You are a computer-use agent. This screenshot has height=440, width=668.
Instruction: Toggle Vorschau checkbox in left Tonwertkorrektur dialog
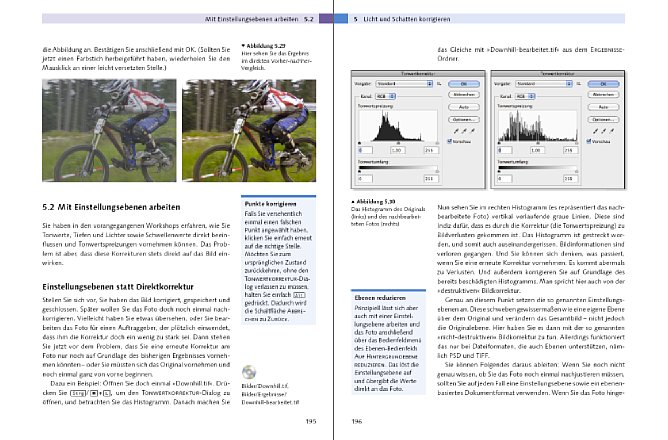(449, 141)
